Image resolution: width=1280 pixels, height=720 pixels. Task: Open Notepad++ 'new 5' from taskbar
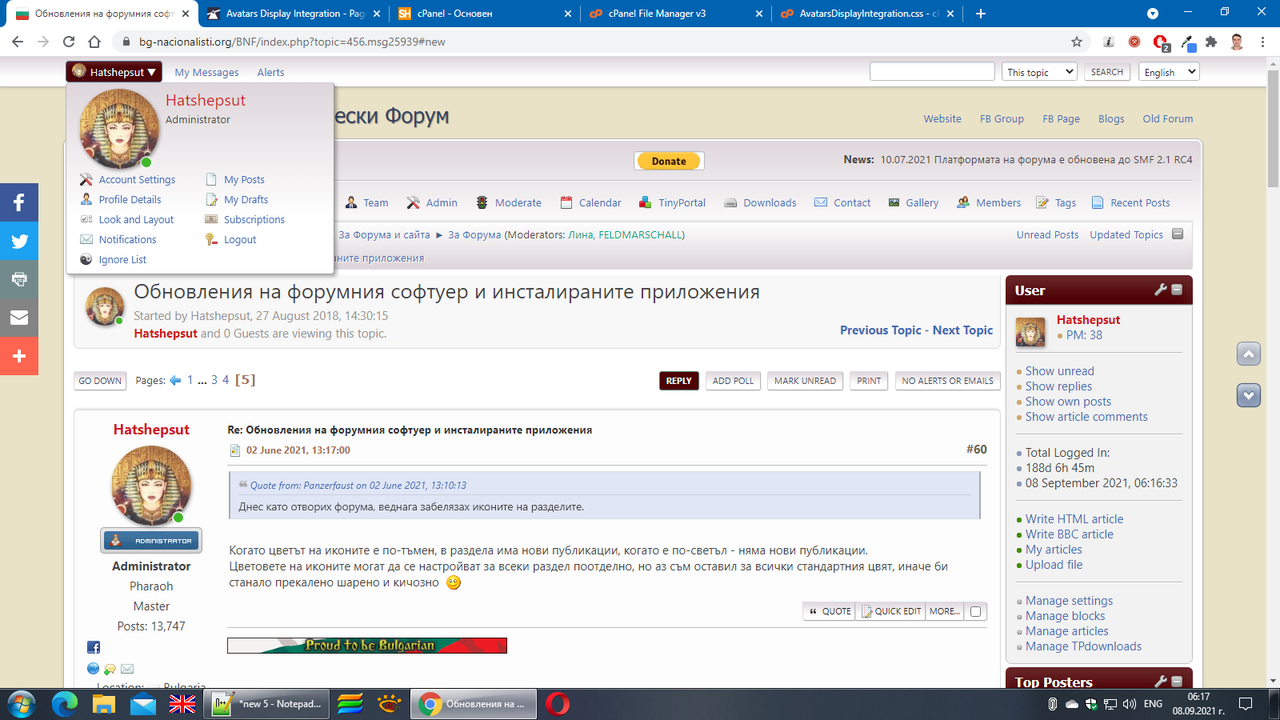pos(266,704)
